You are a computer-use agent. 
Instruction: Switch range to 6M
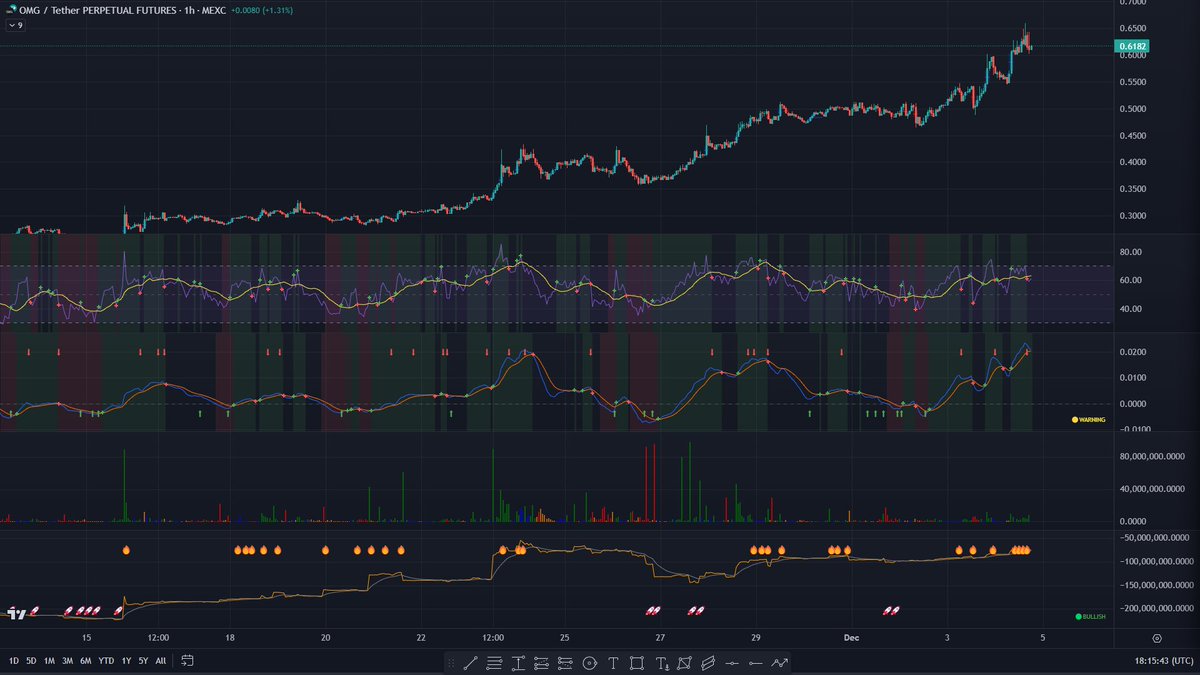tap(86, 661)
